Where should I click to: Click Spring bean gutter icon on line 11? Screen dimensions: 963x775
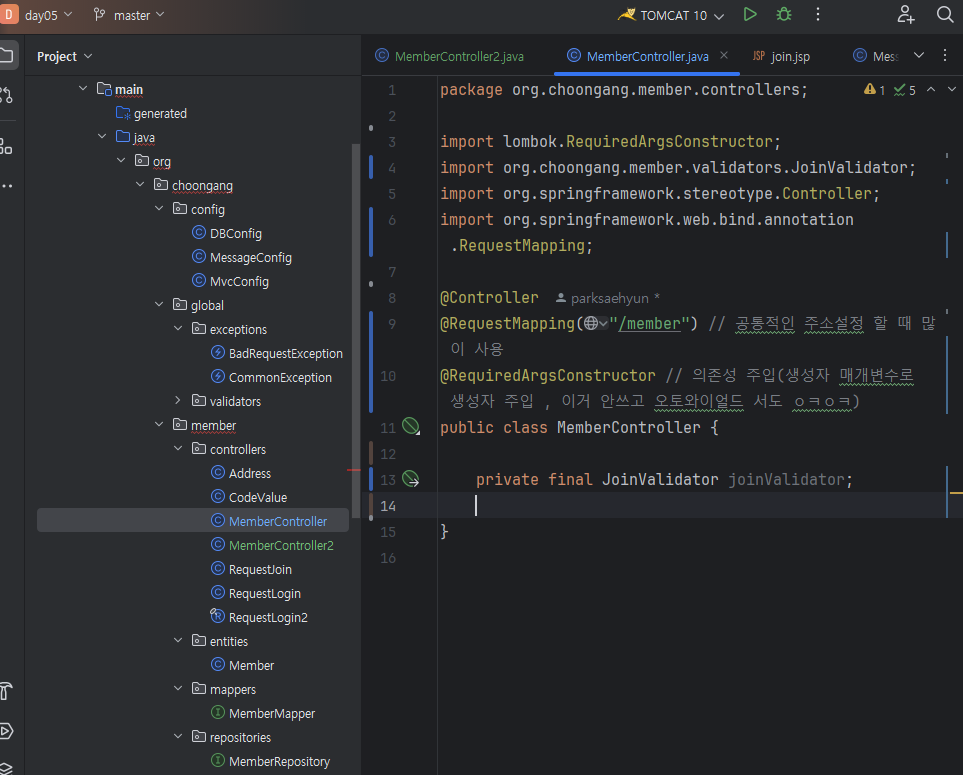point(411,427)
